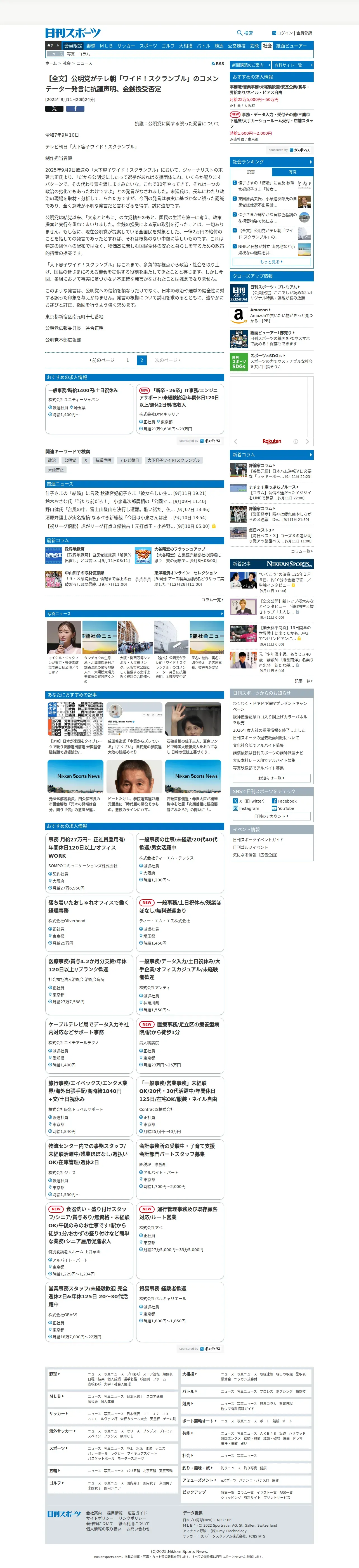Open the サッカー navigation menu
The image size is (359, 1568).
coord(126,46)
